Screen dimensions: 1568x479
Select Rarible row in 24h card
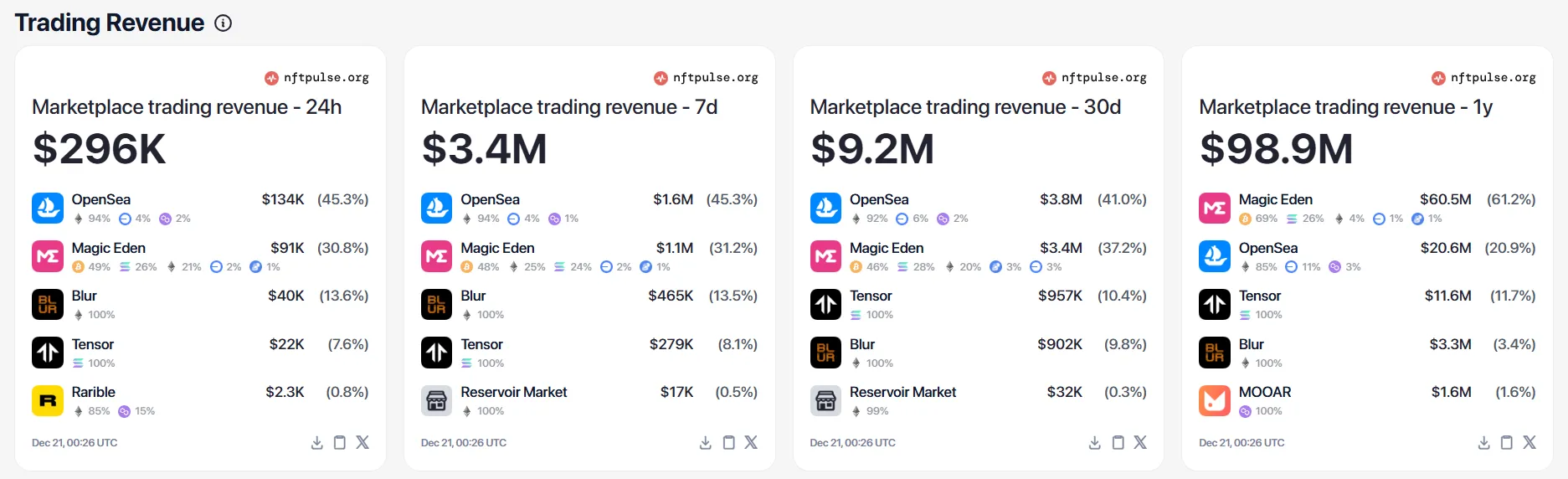click(94, 392)
